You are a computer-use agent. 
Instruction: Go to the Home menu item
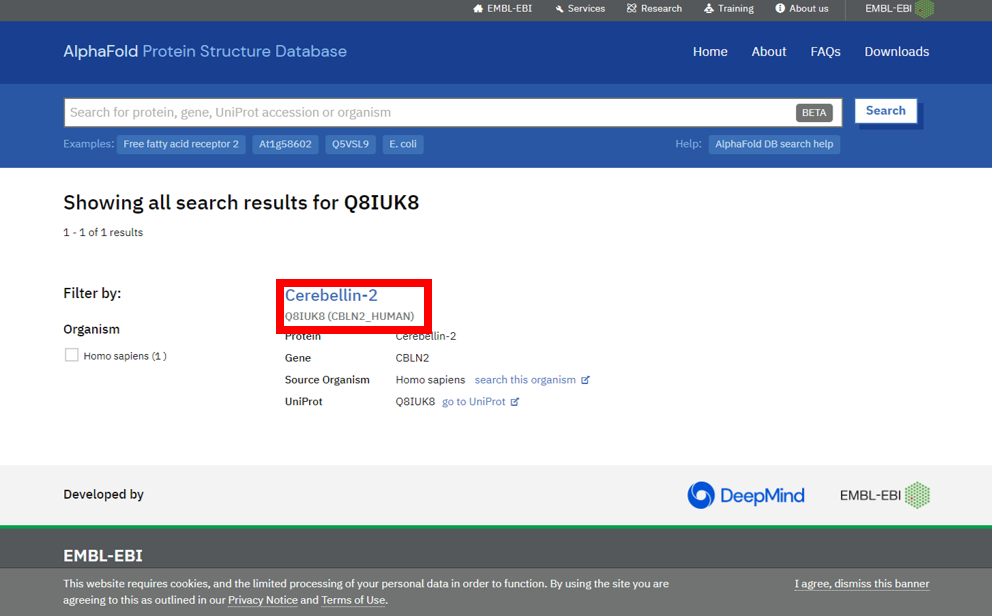pos(710,52)
